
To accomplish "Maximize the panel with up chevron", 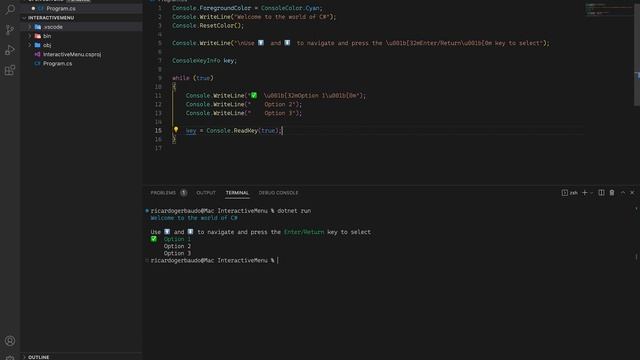I will coord(623,193).
